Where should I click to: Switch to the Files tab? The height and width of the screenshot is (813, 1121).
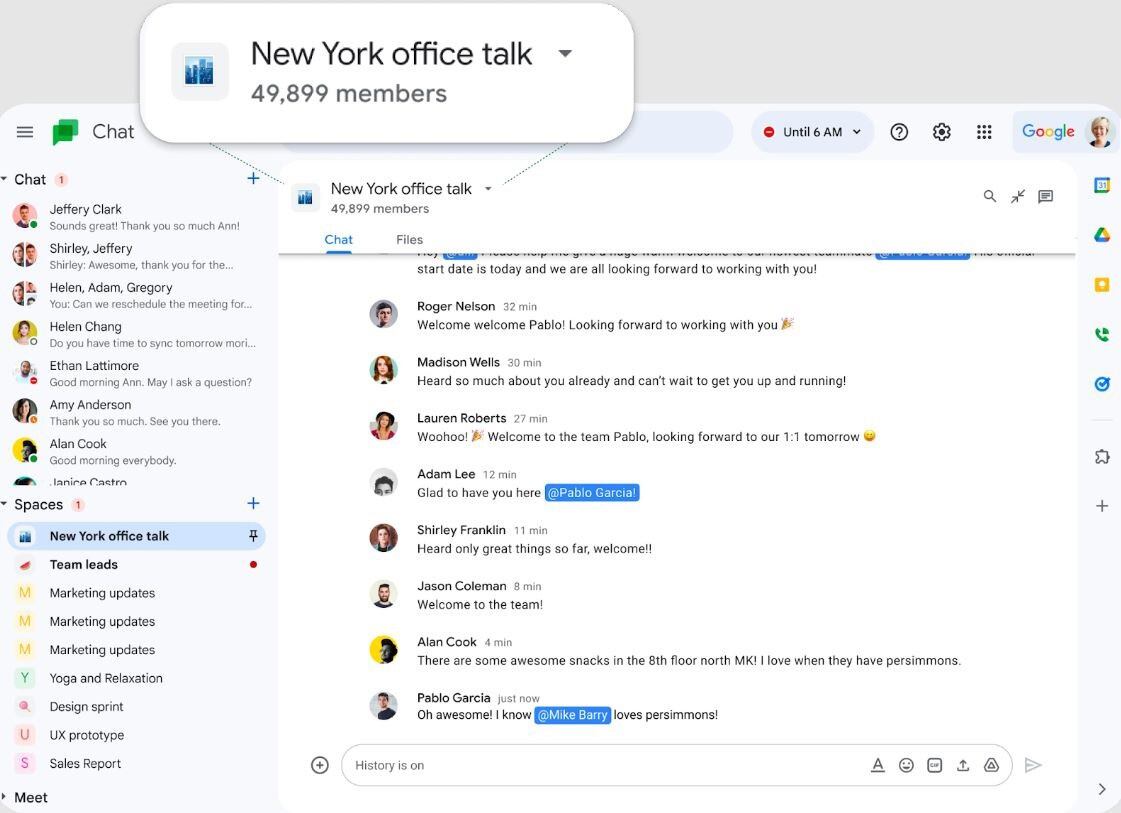[409, 240]
